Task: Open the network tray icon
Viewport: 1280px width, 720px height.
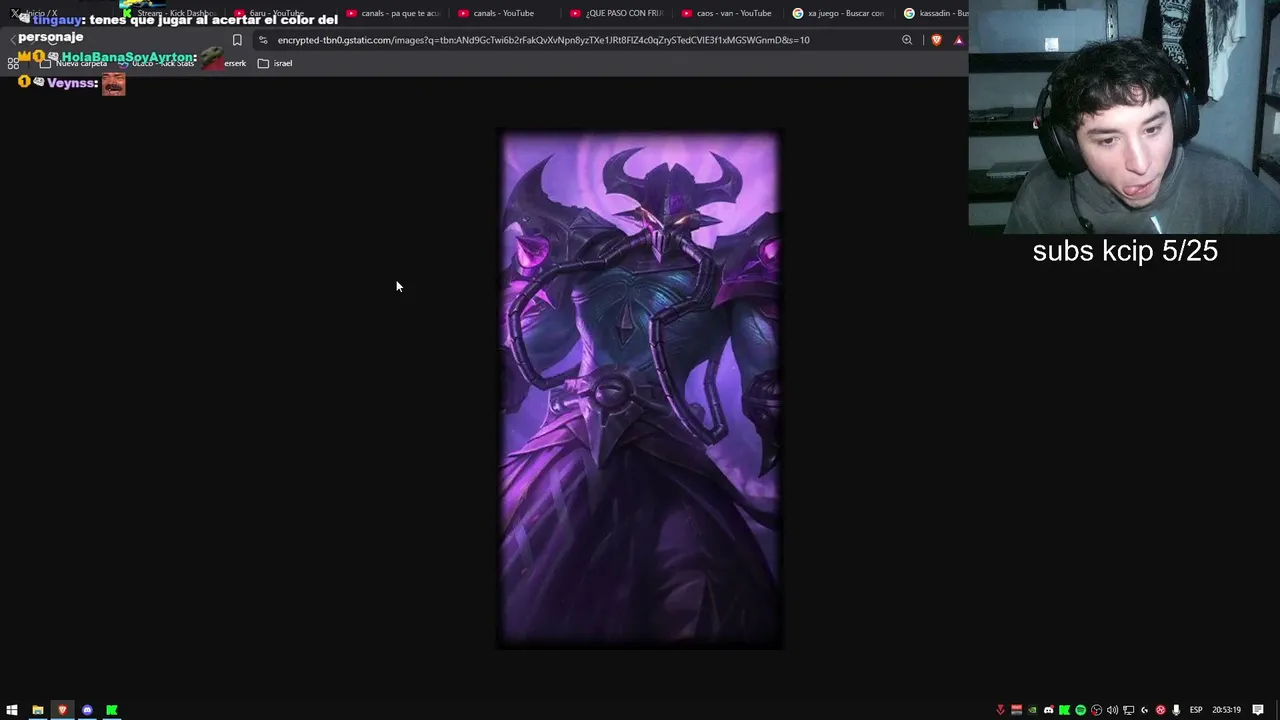Action: pos(1128,710)
